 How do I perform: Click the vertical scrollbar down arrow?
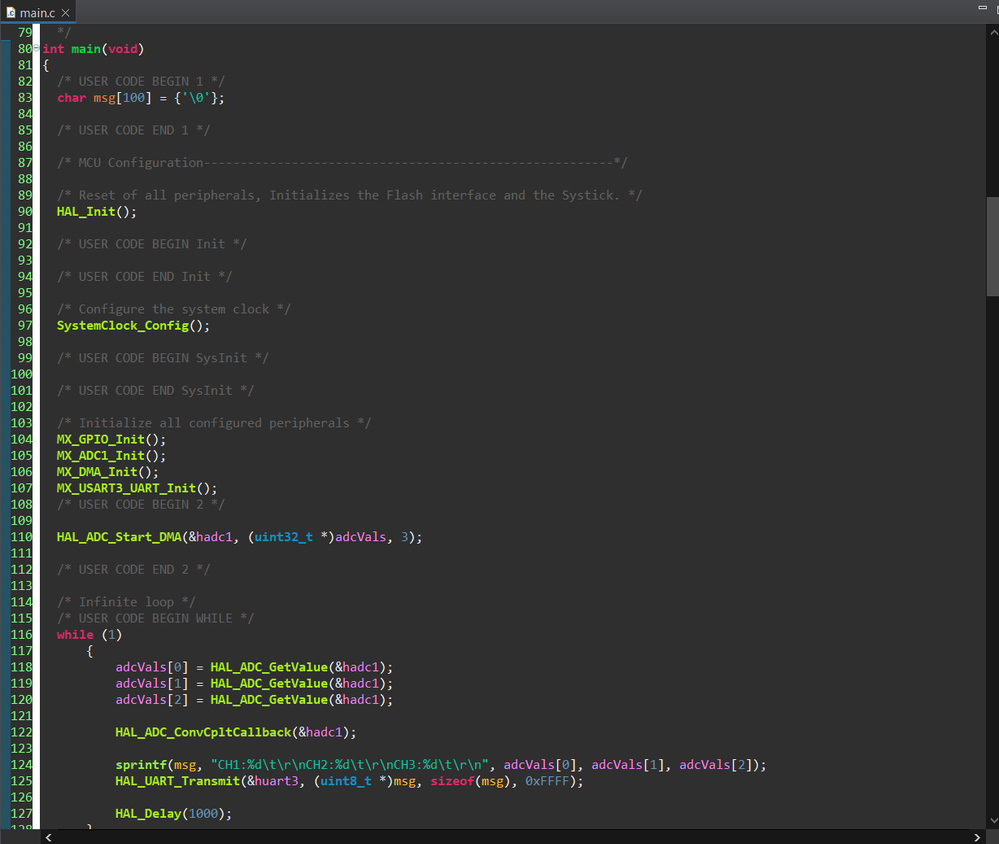(x=993, y=820)
